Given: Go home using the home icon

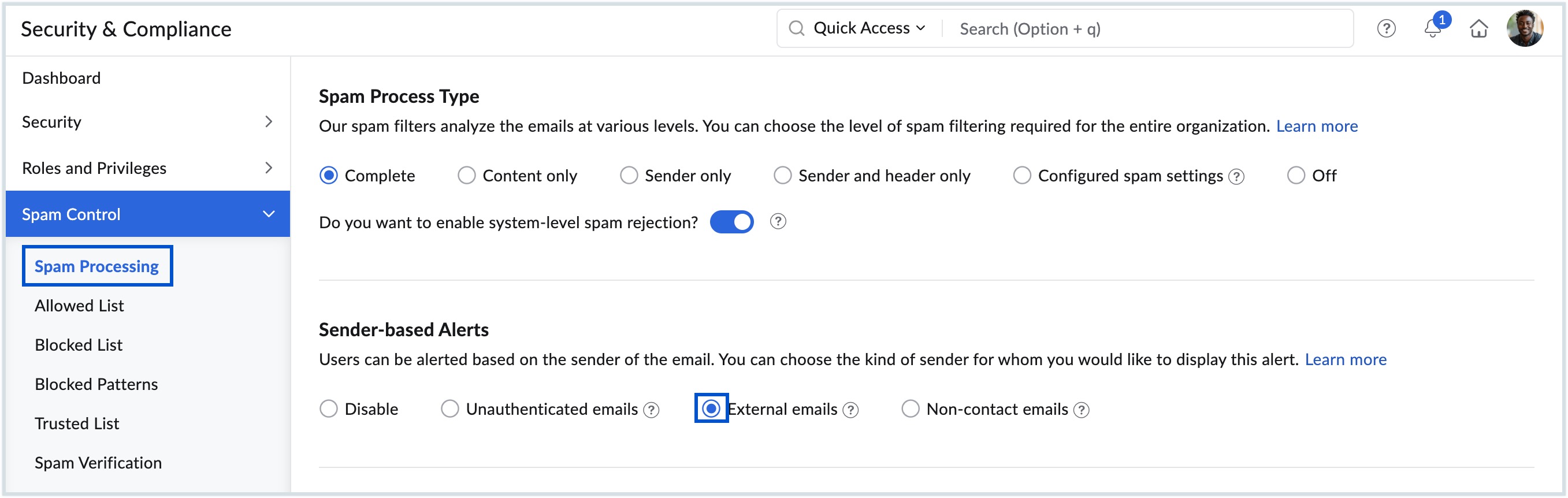Looking at the screenshot, I should pyautogui.click(x=1479, y=28).
